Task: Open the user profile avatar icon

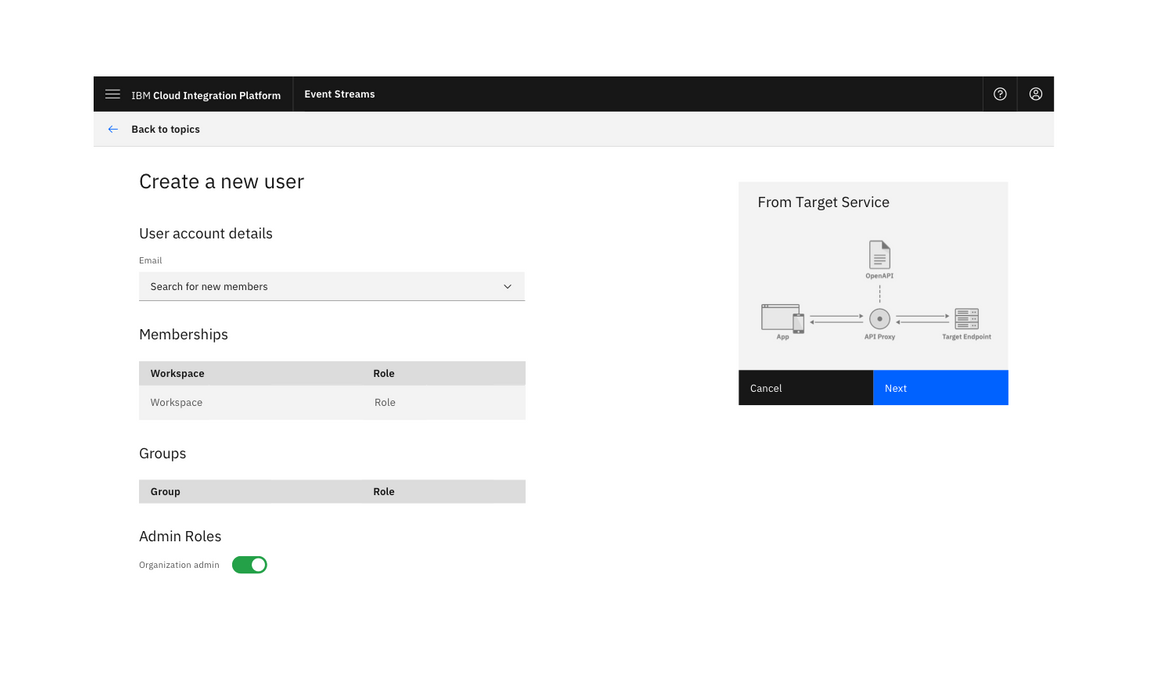Action: 1035,94
